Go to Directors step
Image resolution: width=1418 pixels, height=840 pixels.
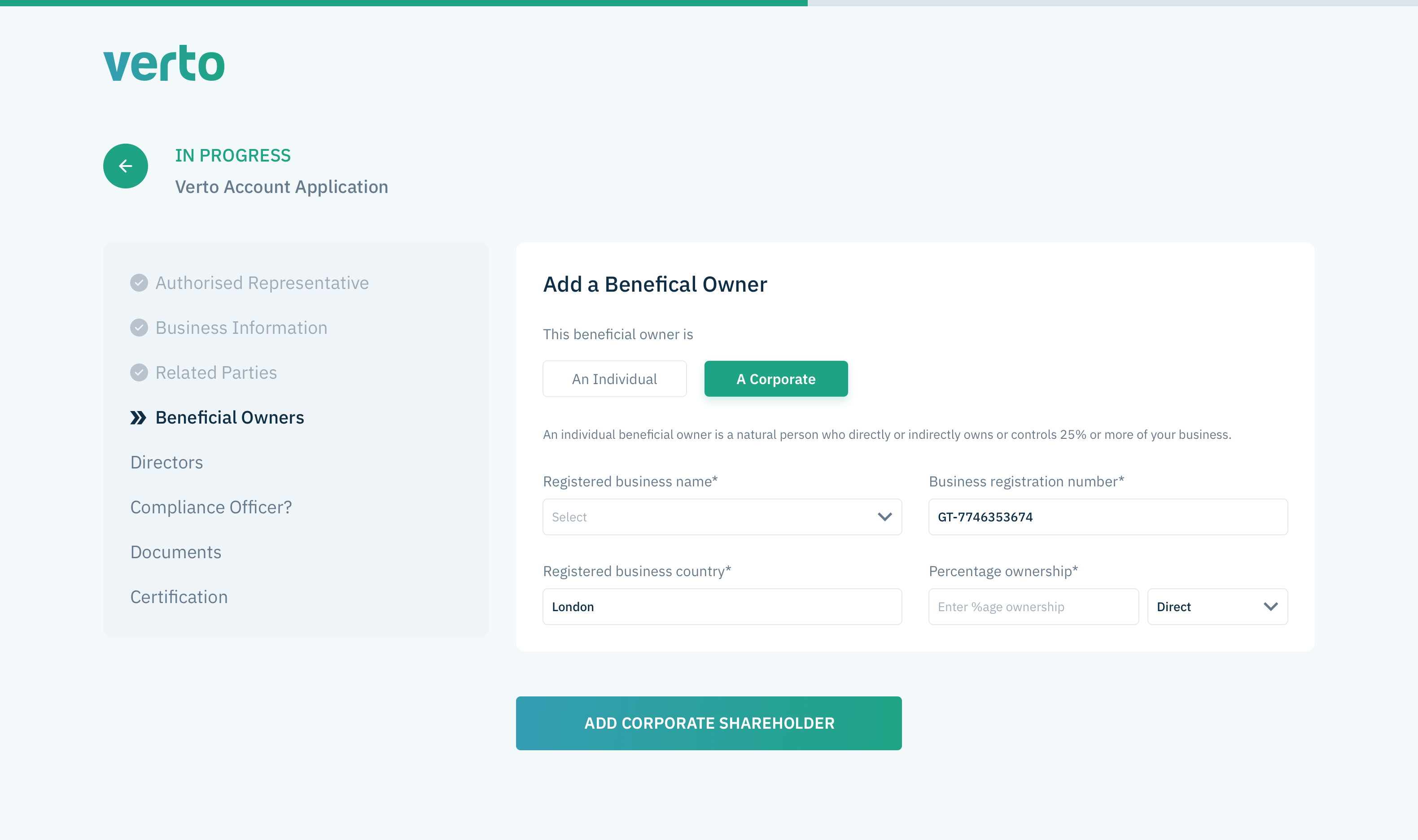point(166,463)
